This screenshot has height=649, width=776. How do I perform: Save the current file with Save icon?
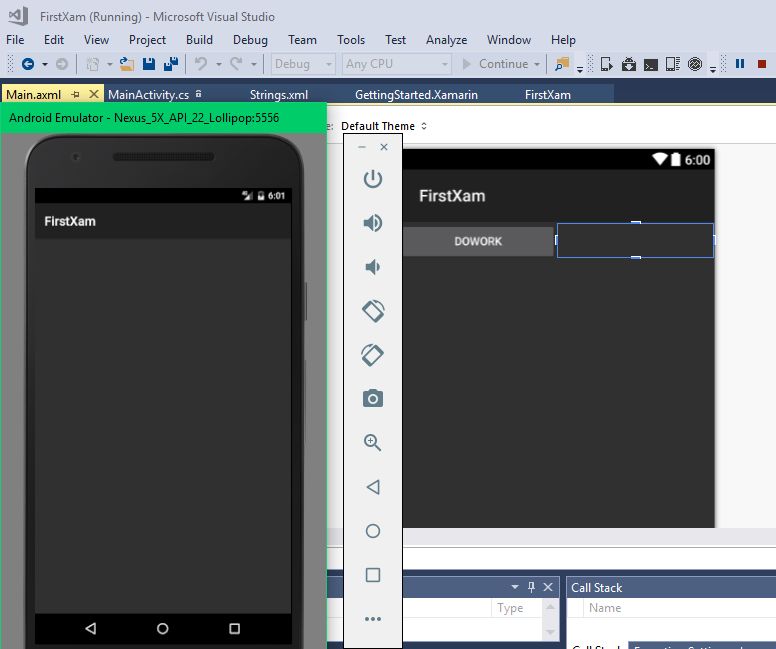pos(149,64)
